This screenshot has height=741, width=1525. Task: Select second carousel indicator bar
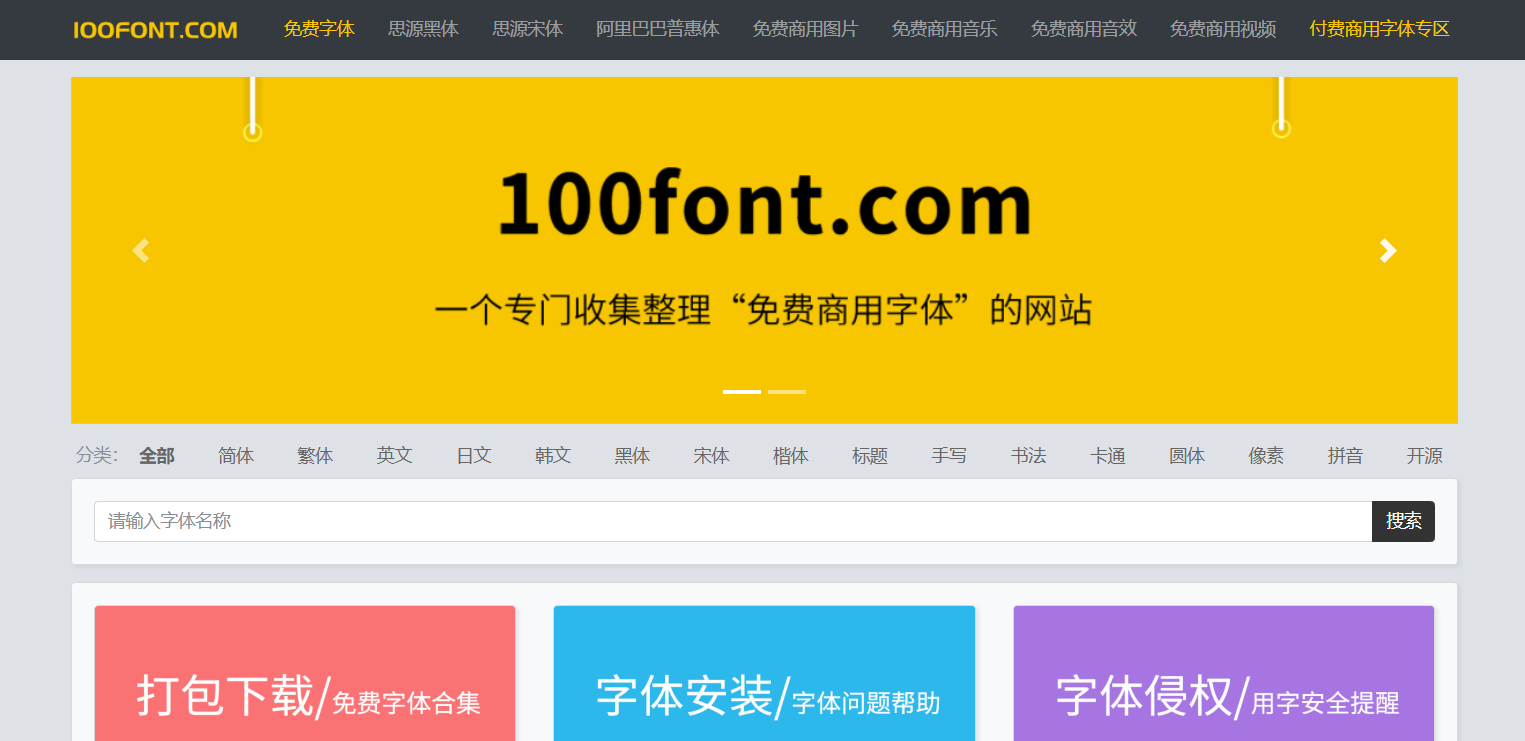pyautogui.click(x=787, y=391)
